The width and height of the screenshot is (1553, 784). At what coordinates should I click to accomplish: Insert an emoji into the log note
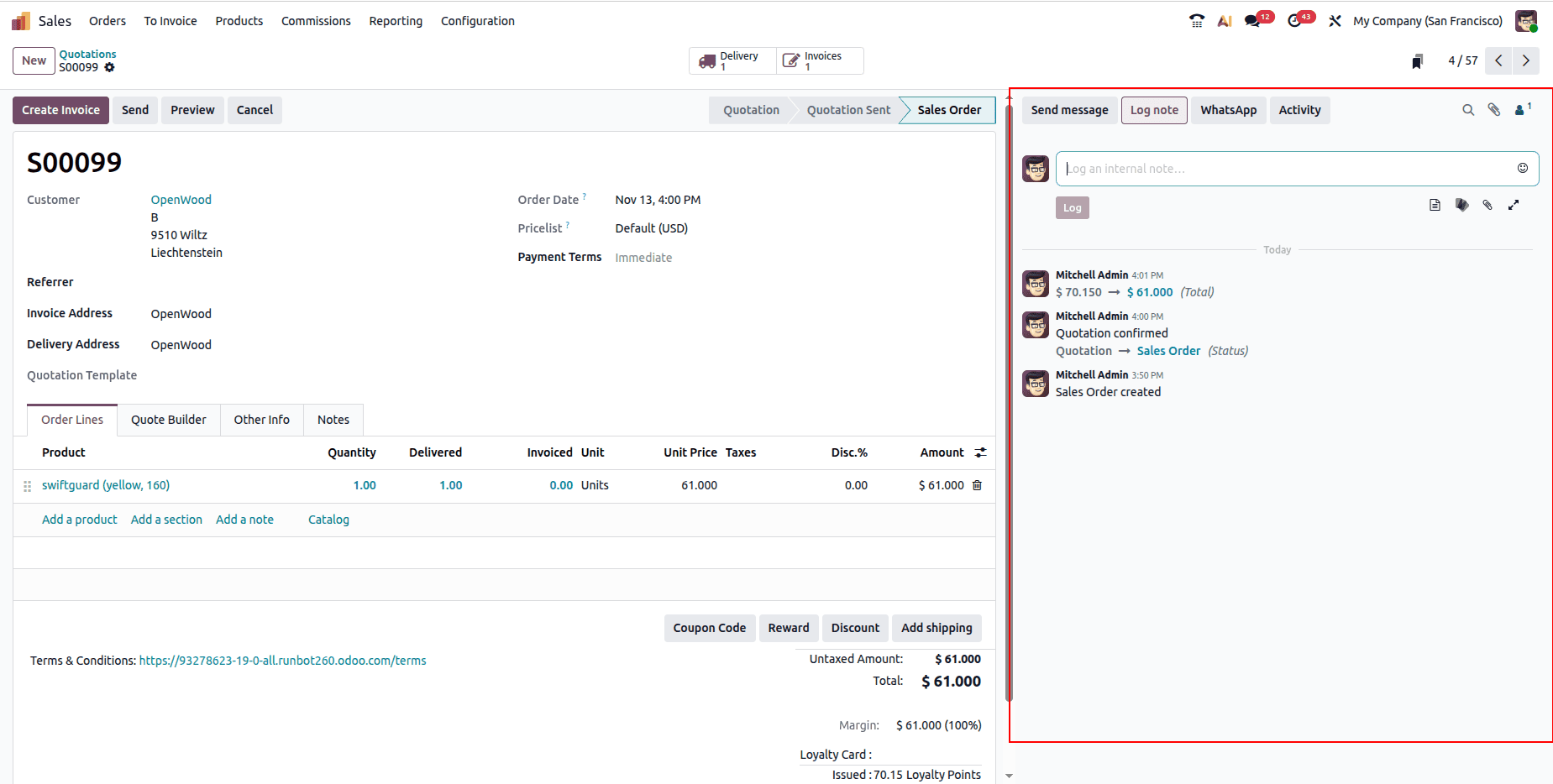1523,168
